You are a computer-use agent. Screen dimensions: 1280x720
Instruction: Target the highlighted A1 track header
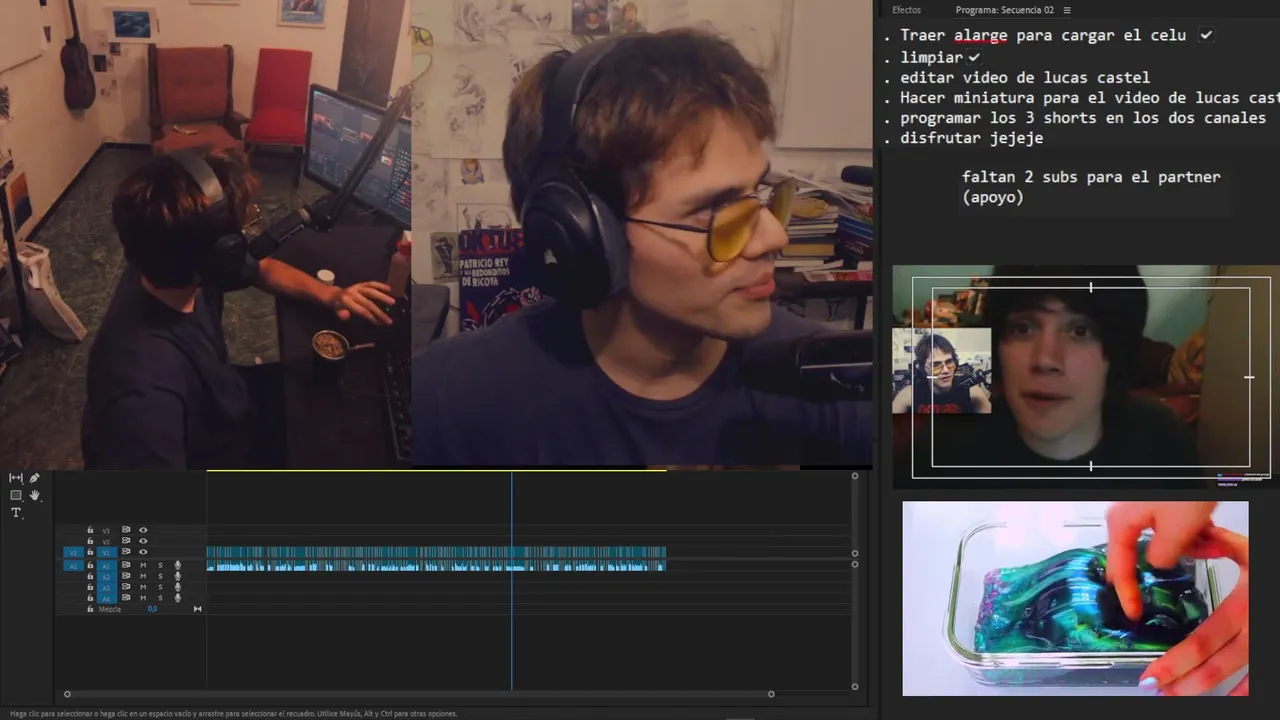pos(106,566)
